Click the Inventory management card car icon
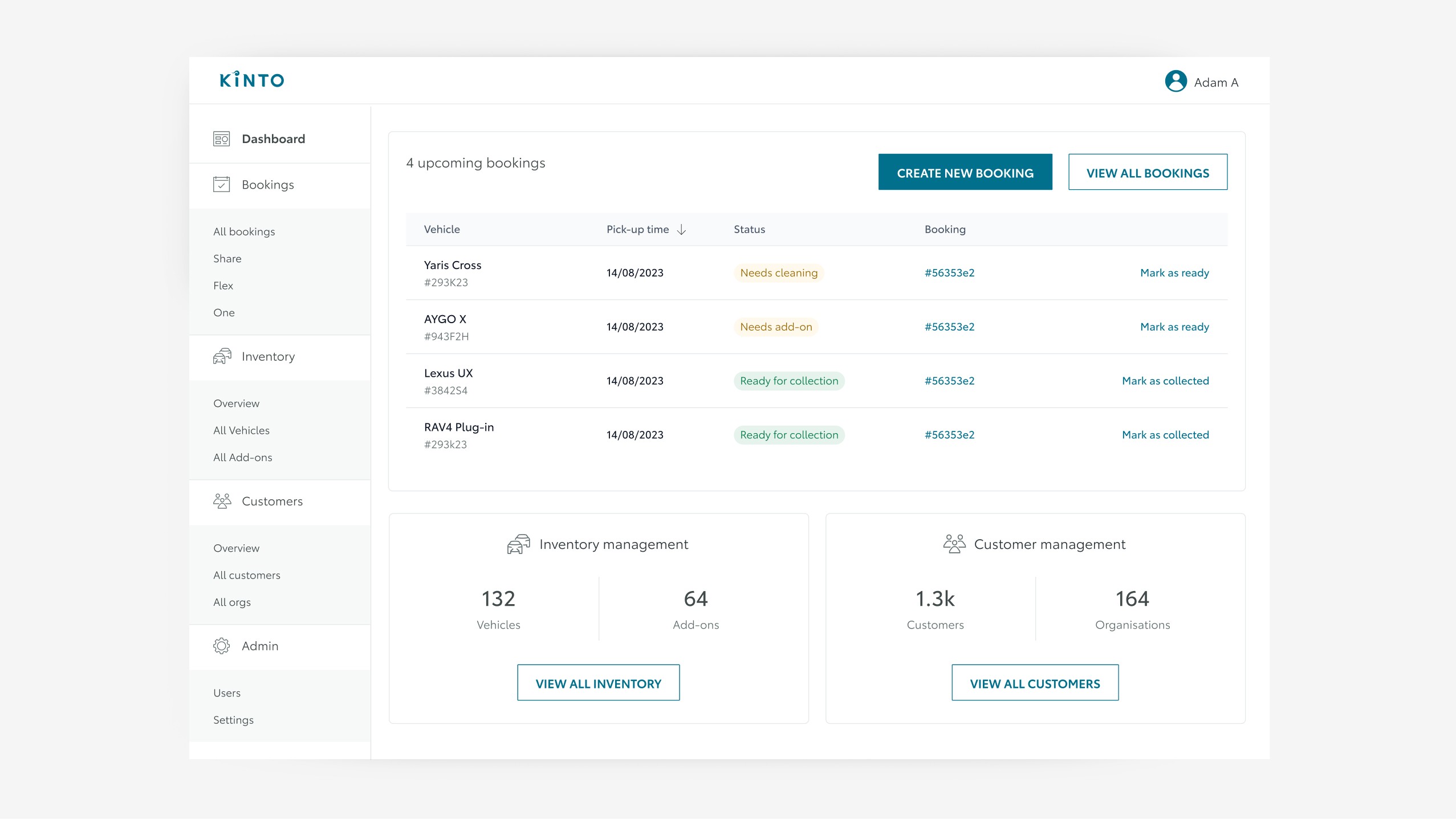This screenshot has height=819, width=1456. [518, 544]
